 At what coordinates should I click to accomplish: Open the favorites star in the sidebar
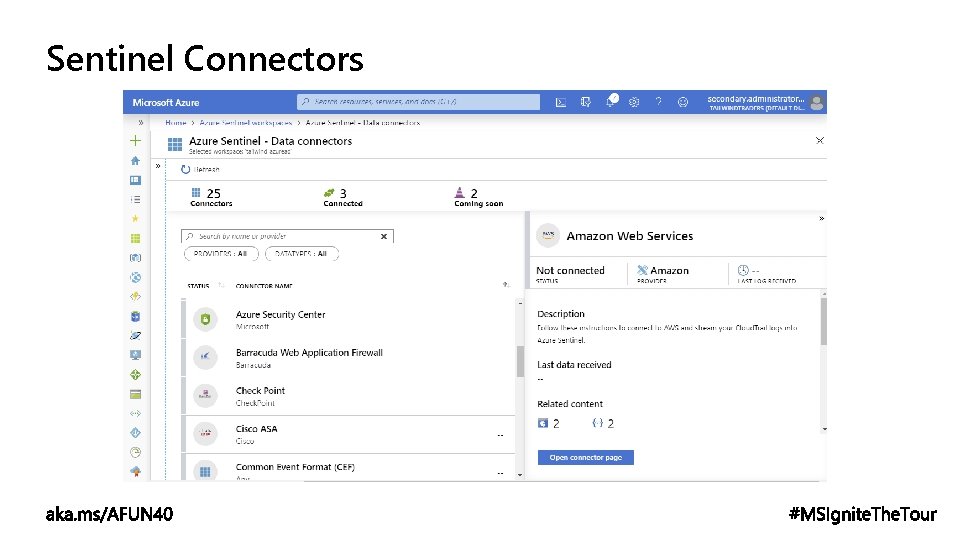tap(135, 218)
